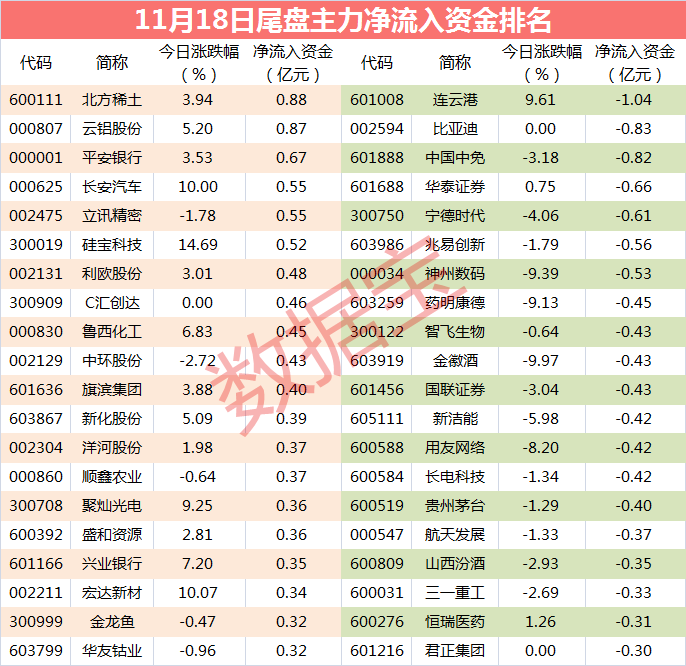Click the 10.07 change value for 宏达新材
Viewport: 686px width, 666px height.
coord(198,592)
